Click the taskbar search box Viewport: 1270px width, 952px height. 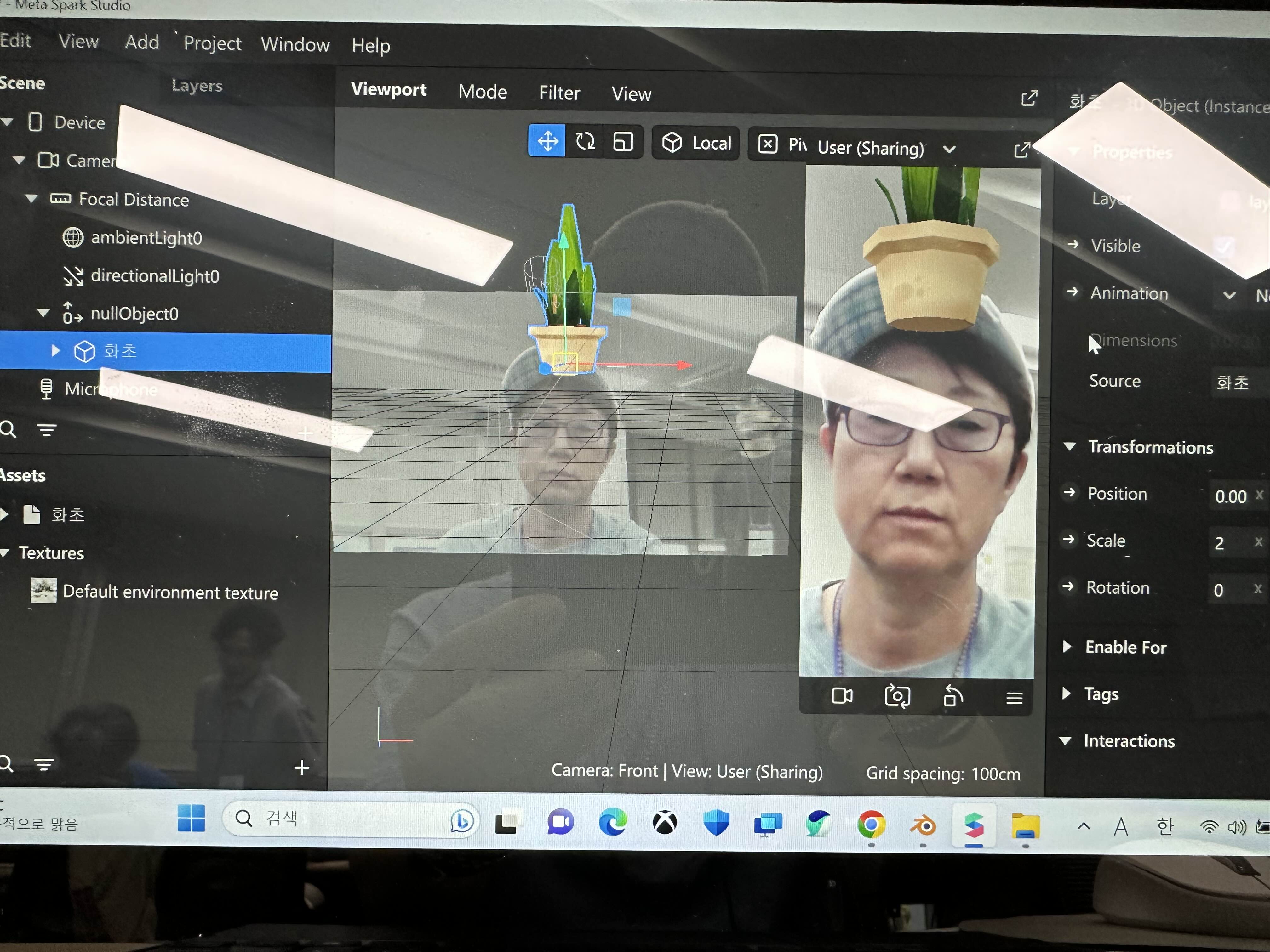coord(350,819)
